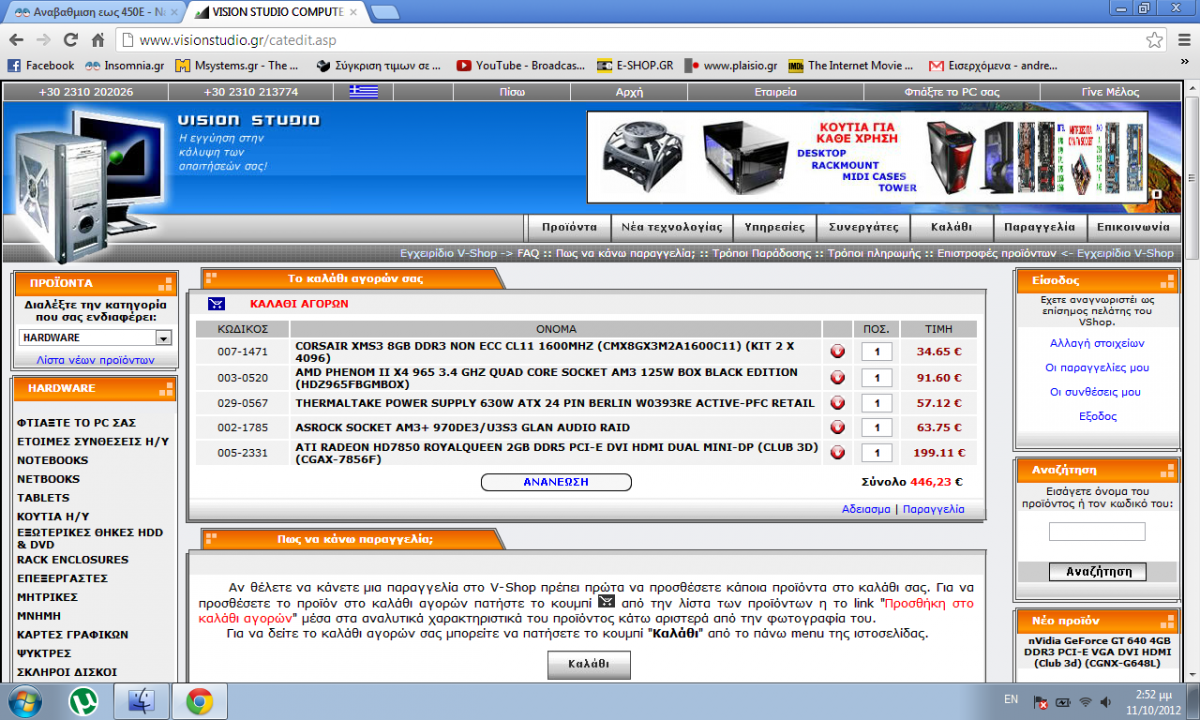The height and width of the screenshot is (720, 1200).
Task: Click the network tray icon
Action: click(1086, 702)
